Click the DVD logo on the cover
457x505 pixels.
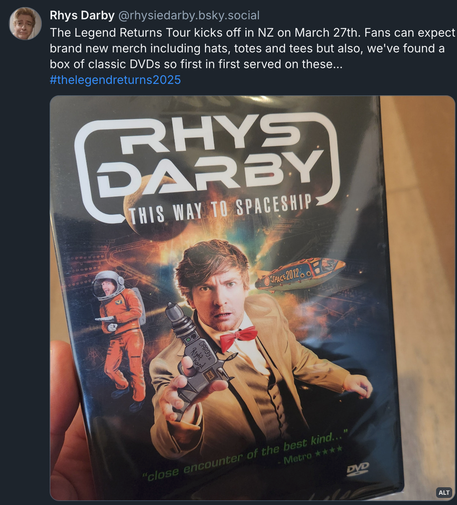pos(358,468)
